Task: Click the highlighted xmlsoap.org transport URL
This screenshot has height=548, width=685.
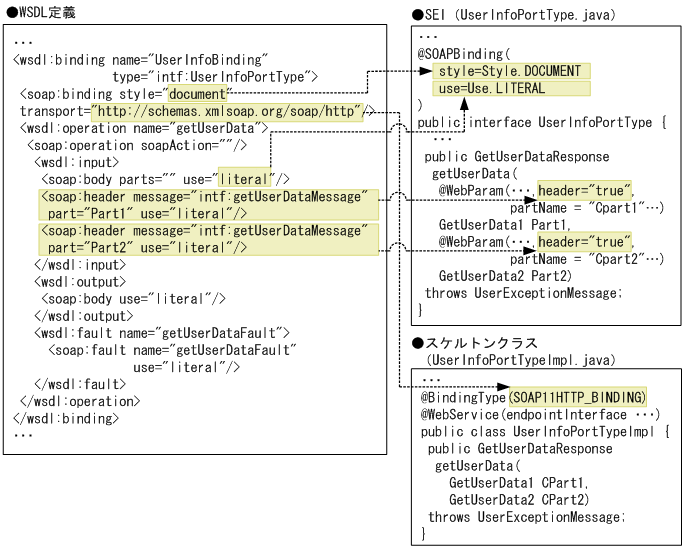Action: point(227,111)
